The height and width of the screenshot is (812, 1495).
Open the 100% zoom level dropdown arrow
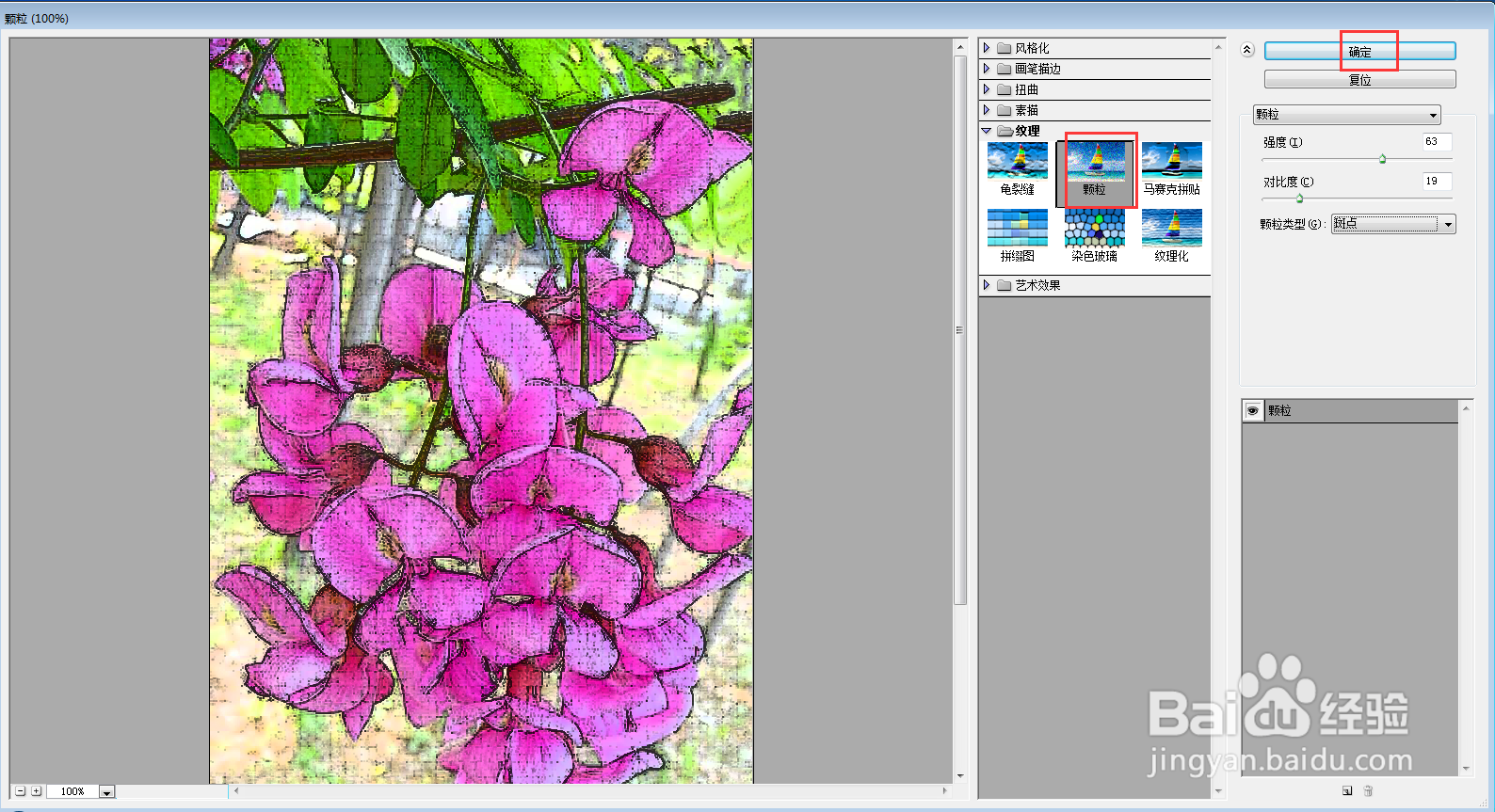106,792
